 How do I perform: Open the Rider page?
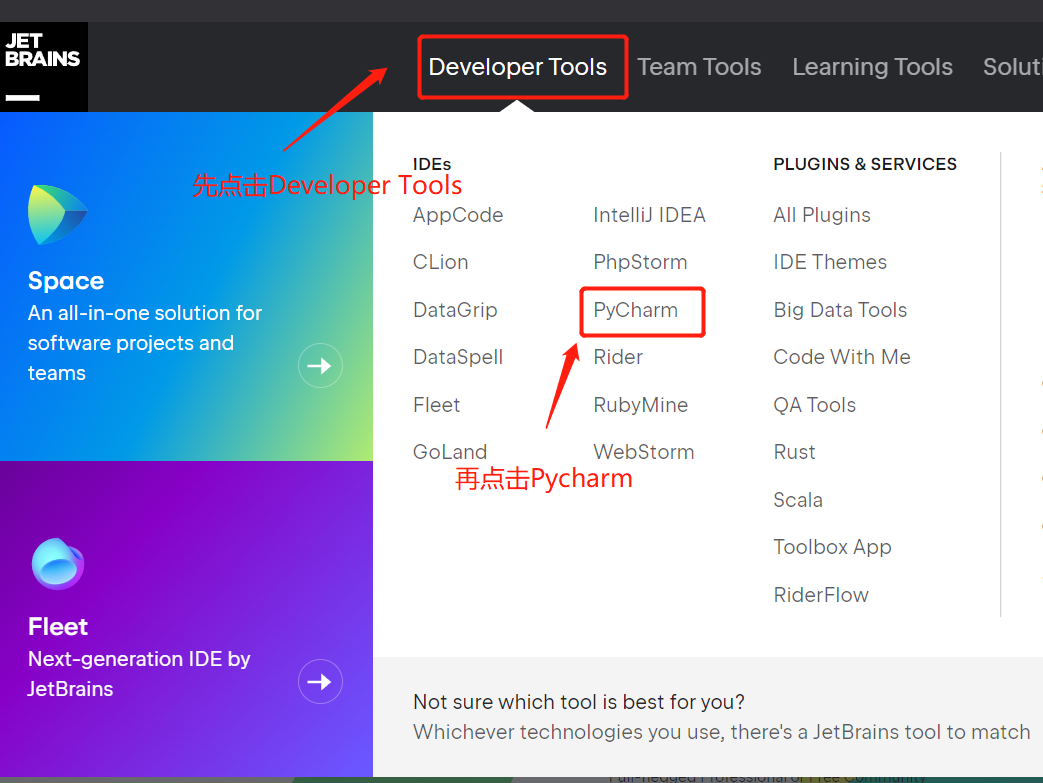[618, 357]
